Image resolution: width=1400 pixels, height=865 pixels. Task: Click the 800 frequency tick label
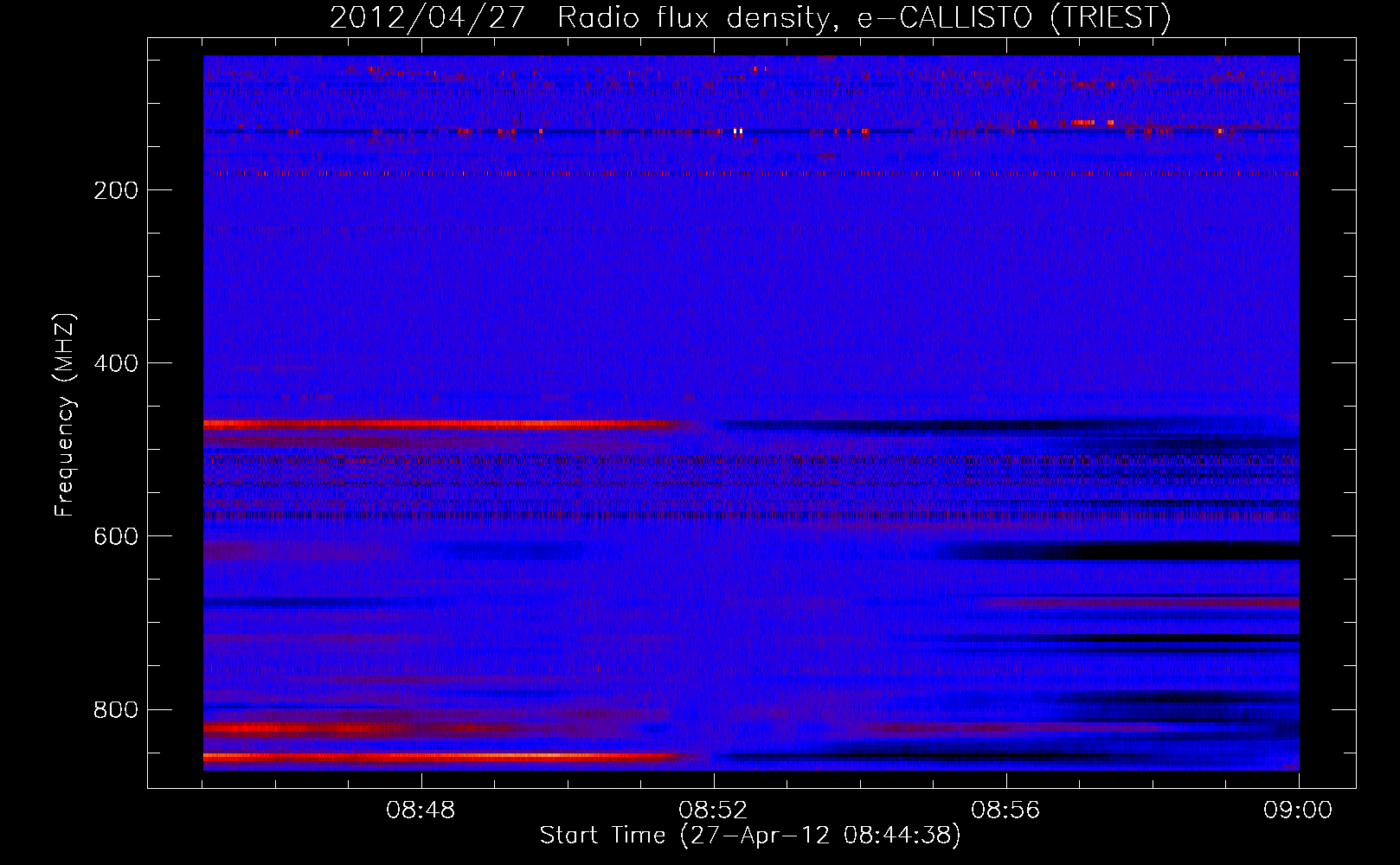pos(116,710)
